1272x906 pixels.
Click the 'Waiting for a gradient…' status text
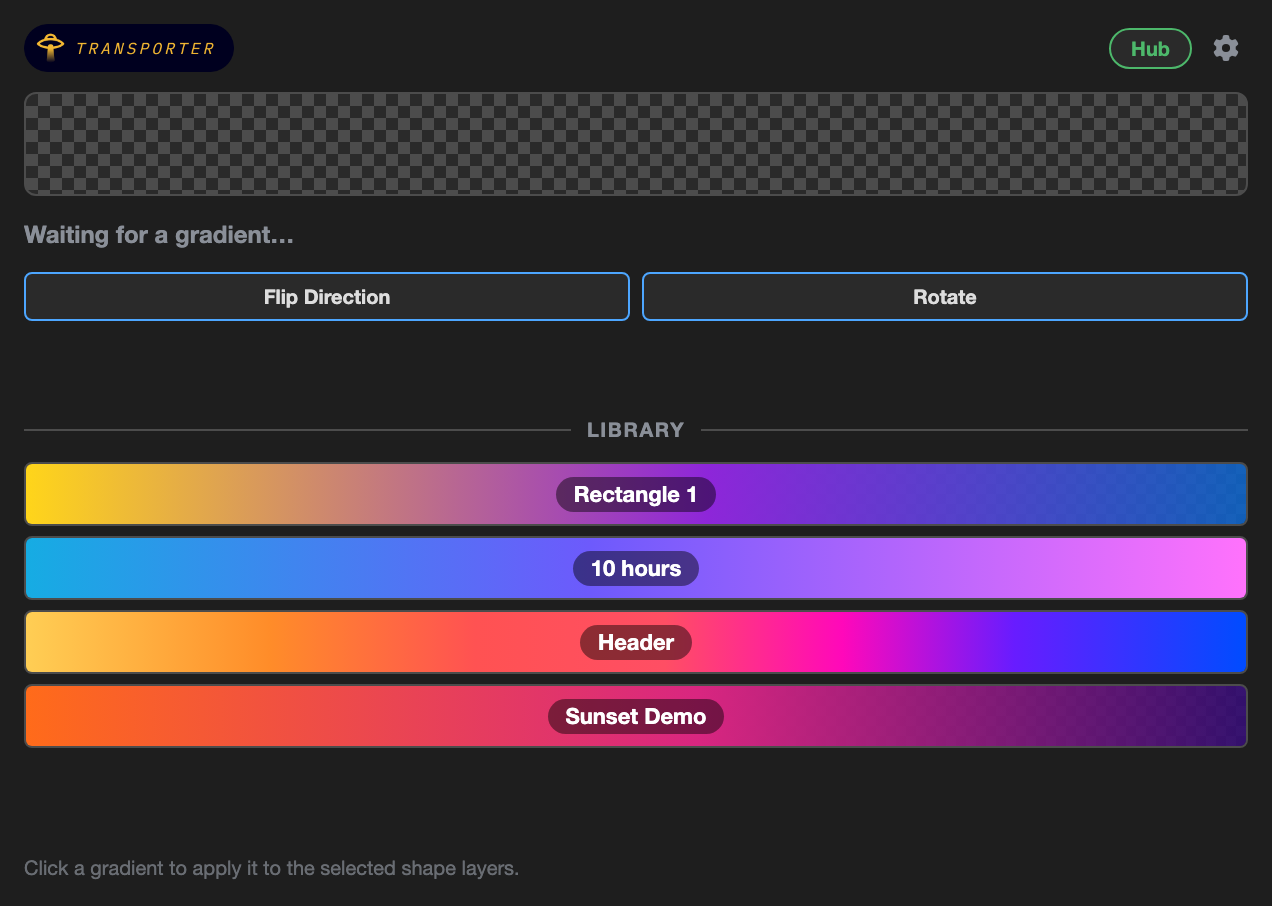click(x=159, y=235)
